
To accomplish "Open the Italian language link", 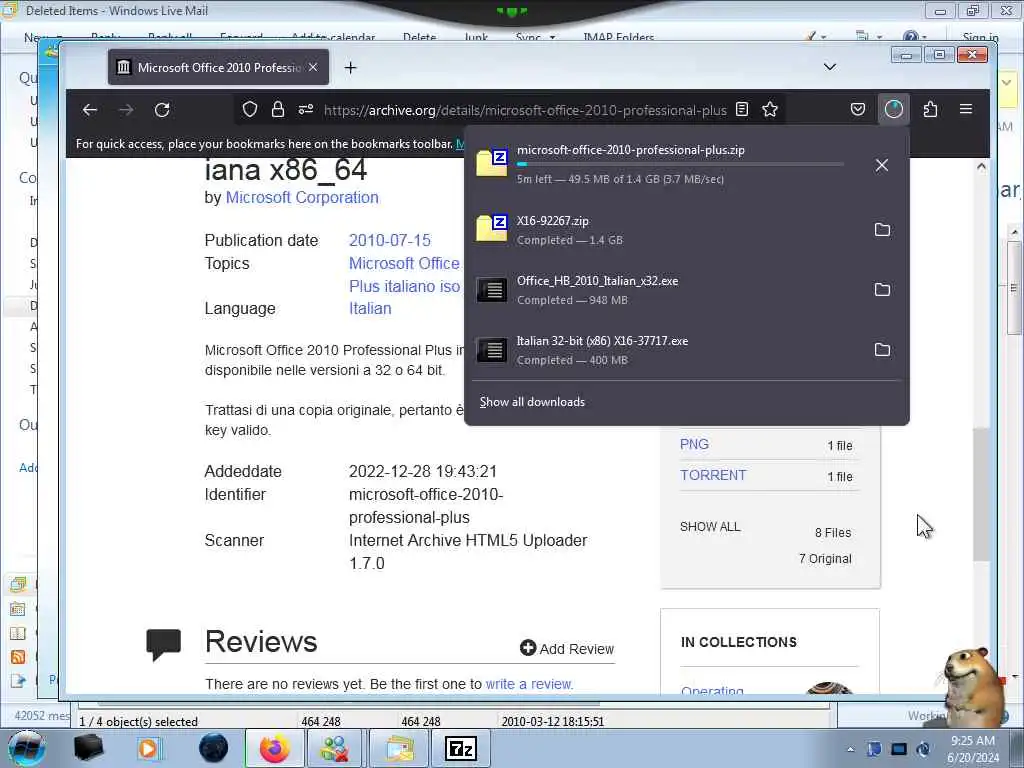I will pos(370,309).
